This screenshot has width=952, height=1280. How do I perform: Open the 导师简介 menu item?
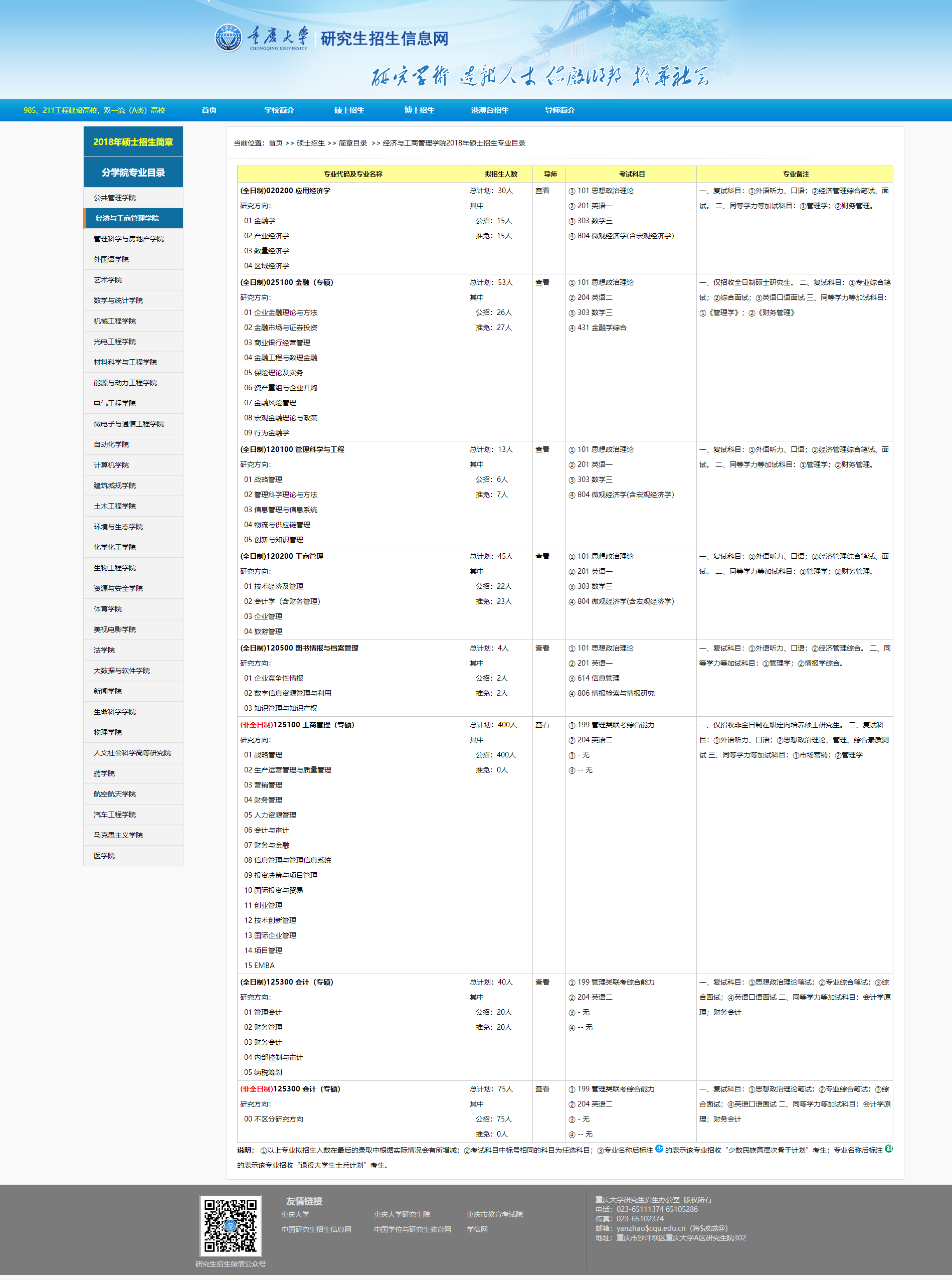point(559,110)
